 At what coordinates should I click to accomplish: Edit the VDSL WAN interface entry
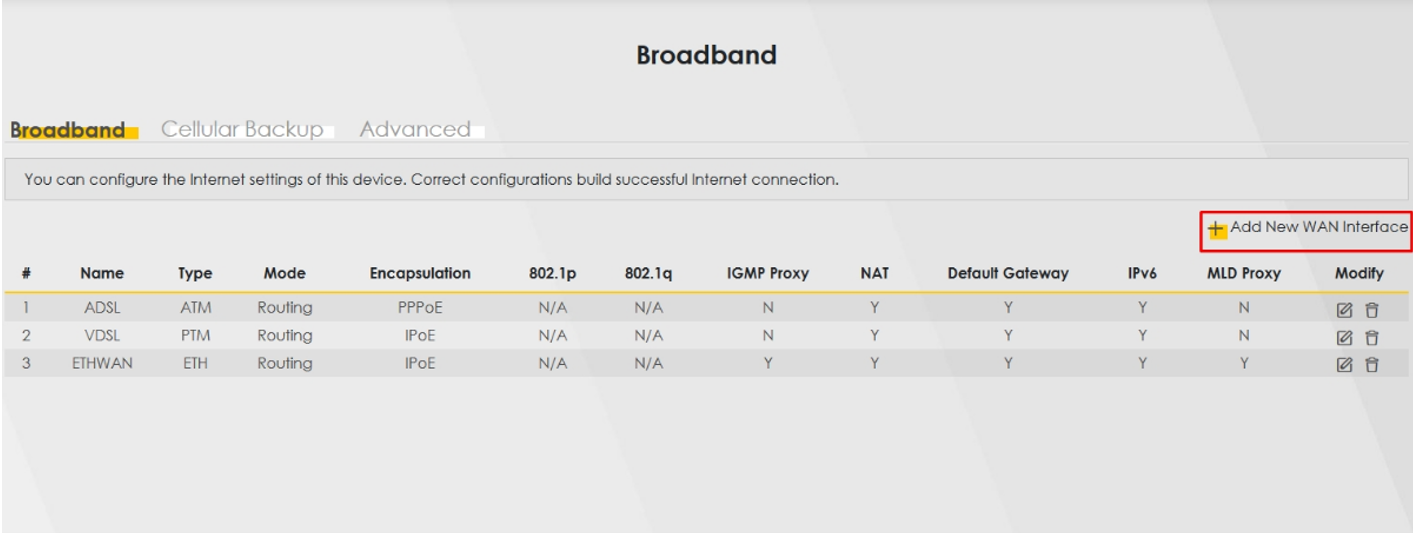(x=1345, y=337)
